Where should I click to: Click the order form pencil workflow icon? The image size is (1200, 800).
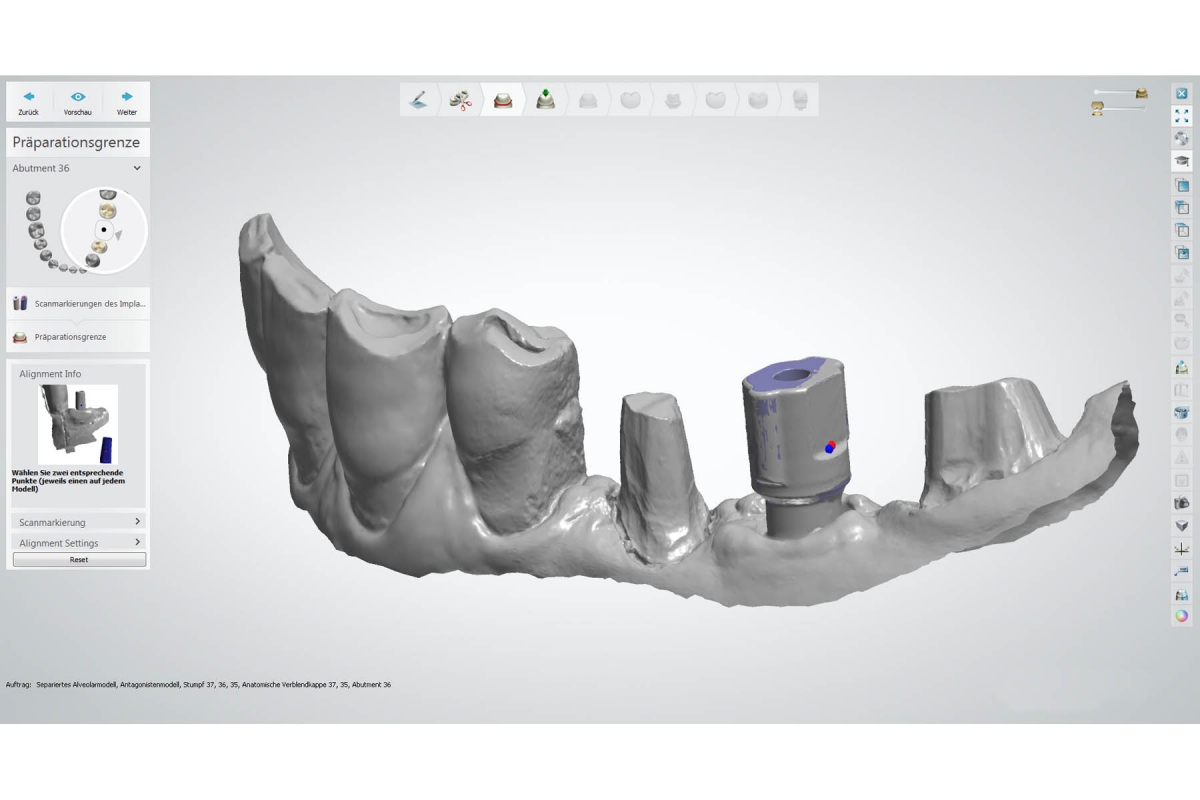tap(419, 100)
